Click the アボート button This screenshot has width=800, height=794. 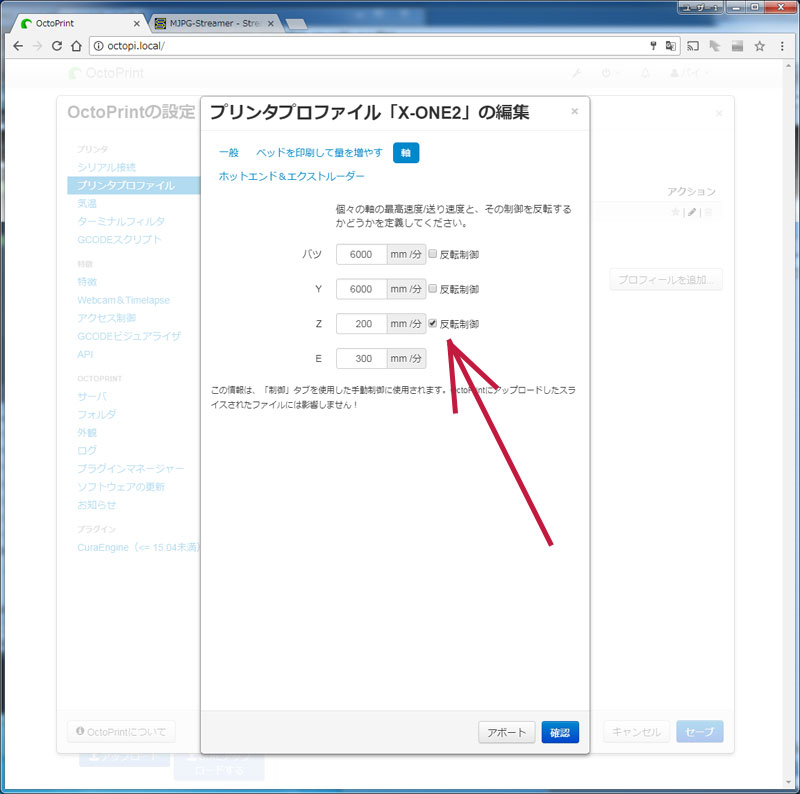[506, 732]
